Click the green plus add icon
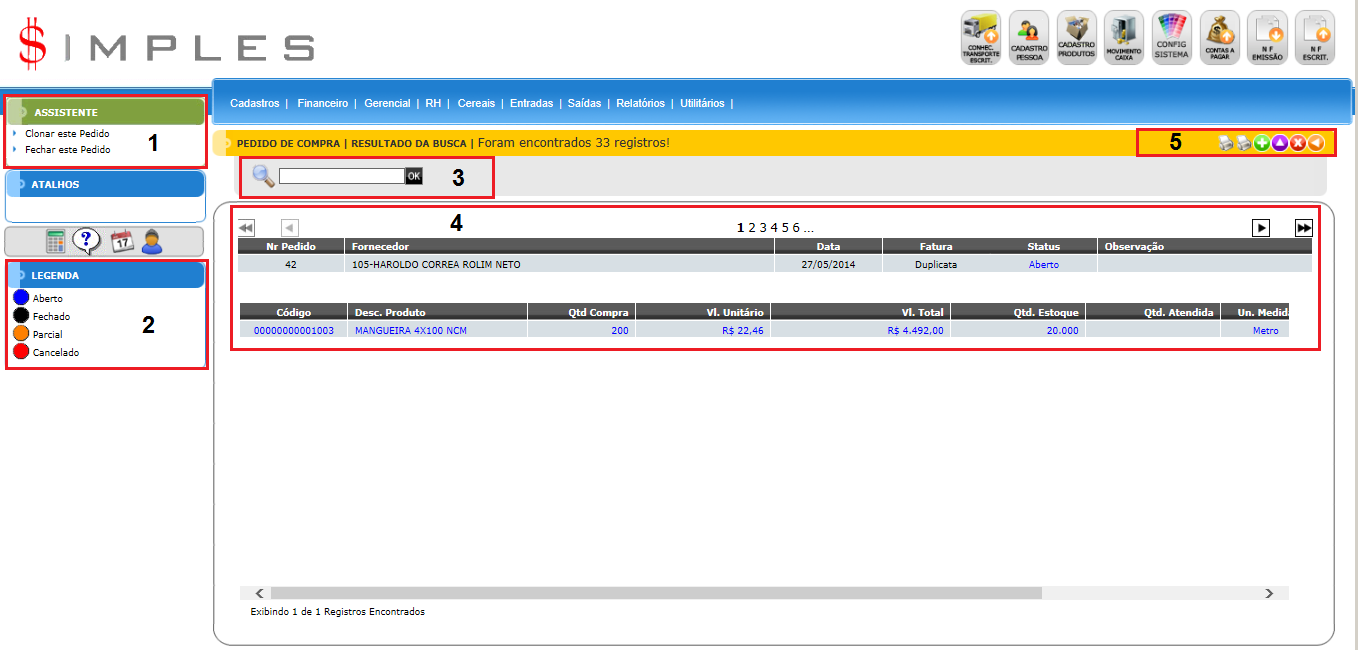1358x650 pixels. [1262, 143]
